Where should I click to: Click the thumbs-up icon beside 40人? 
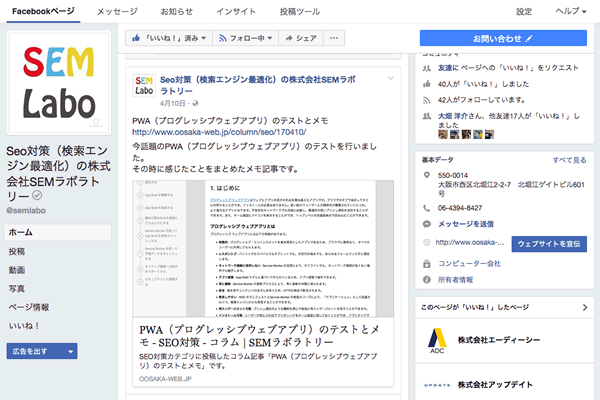[x=427, y=84]
